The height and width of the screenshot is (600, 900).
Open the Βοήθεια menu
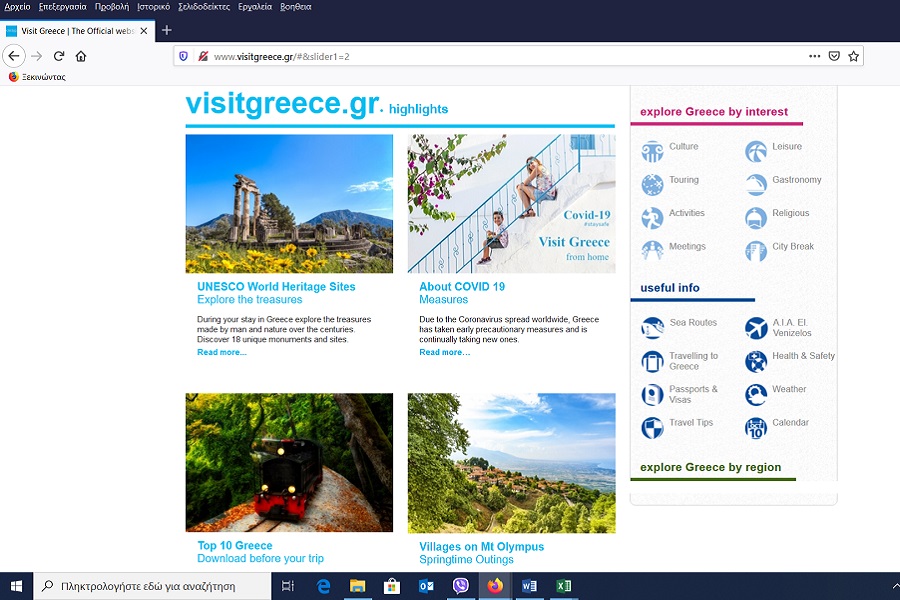(x=296, y=7)
